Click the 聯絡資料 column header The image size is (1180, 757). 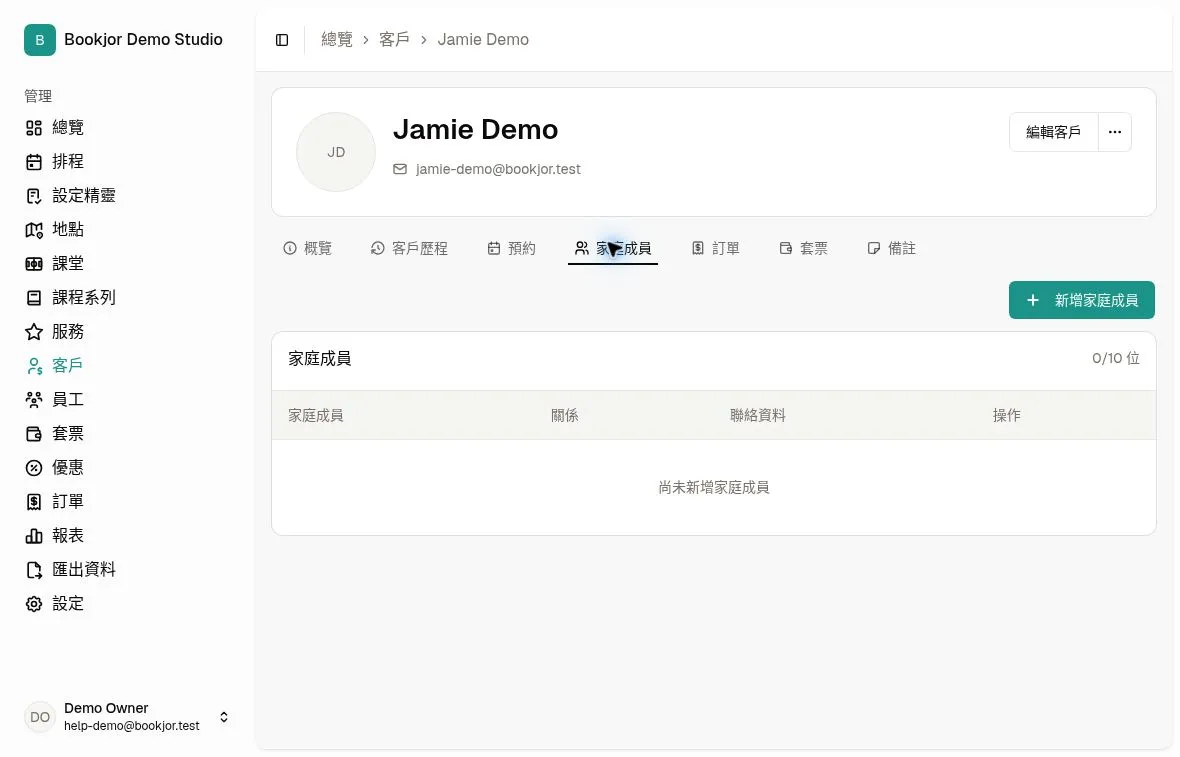coord(758,415)
